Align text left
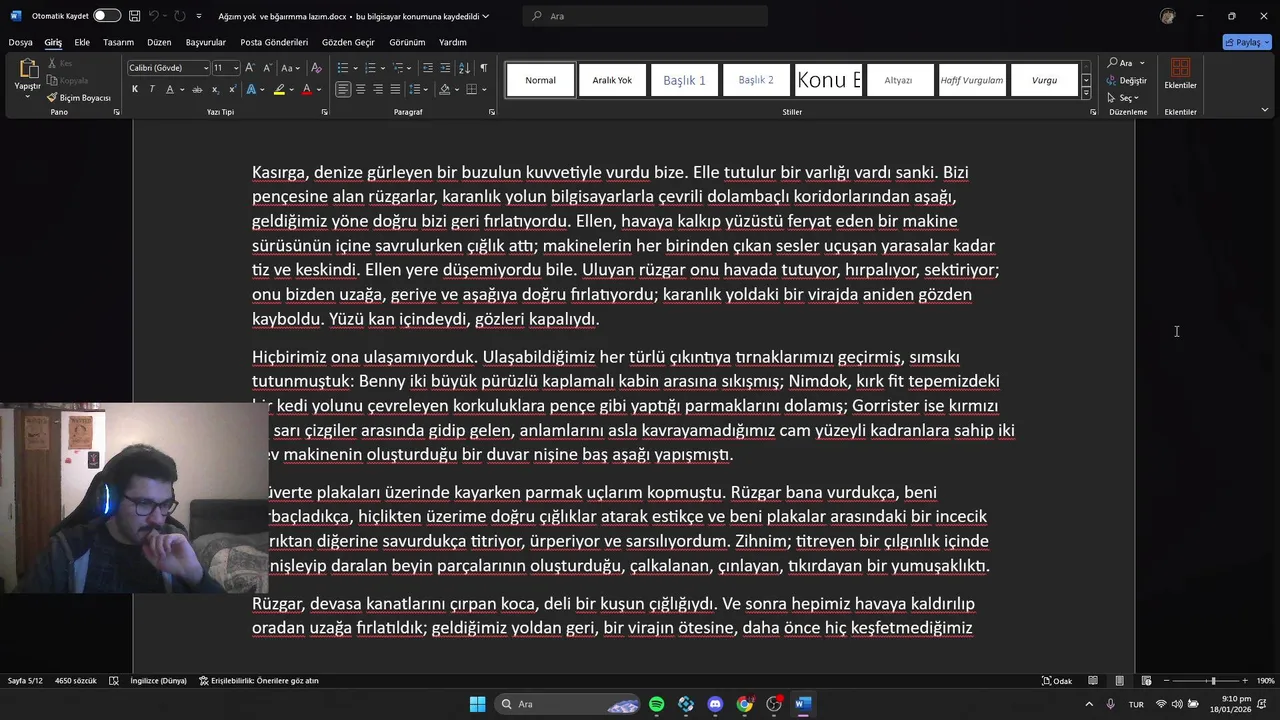The width and height of the screenshot is (1280, 720). tap(343, 90)
